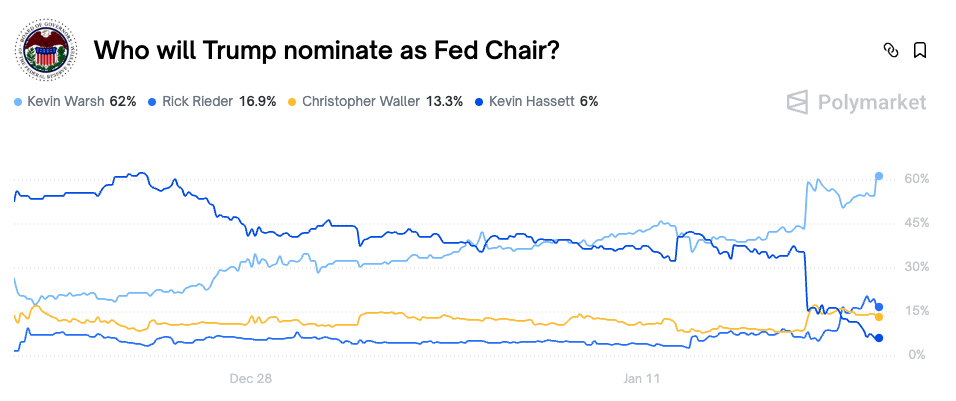Image resolution: width=956 pixels, height=401 pixels.
Task: Click the Rick Rieder legend dot
Action: pos(152,102)
